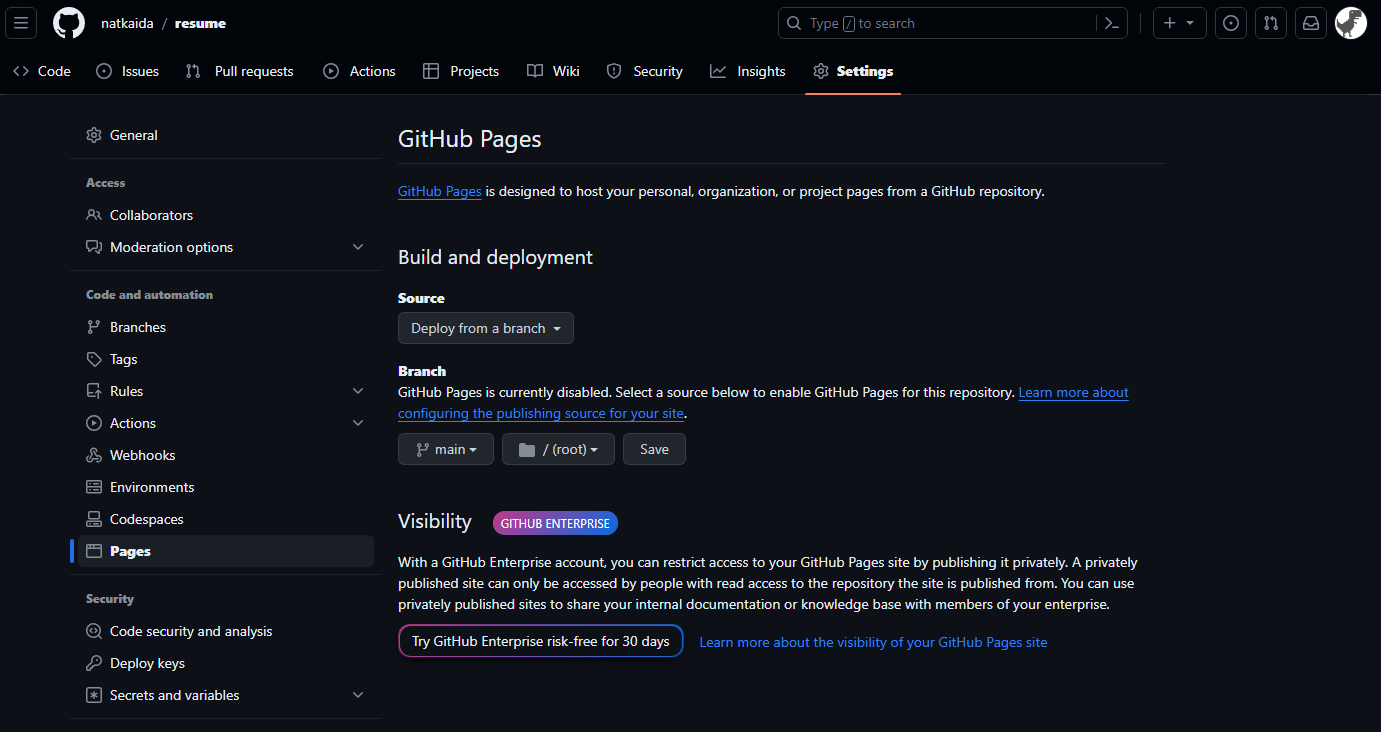
Task: Open the / (root) folder selector
Action: pos(558,449)
